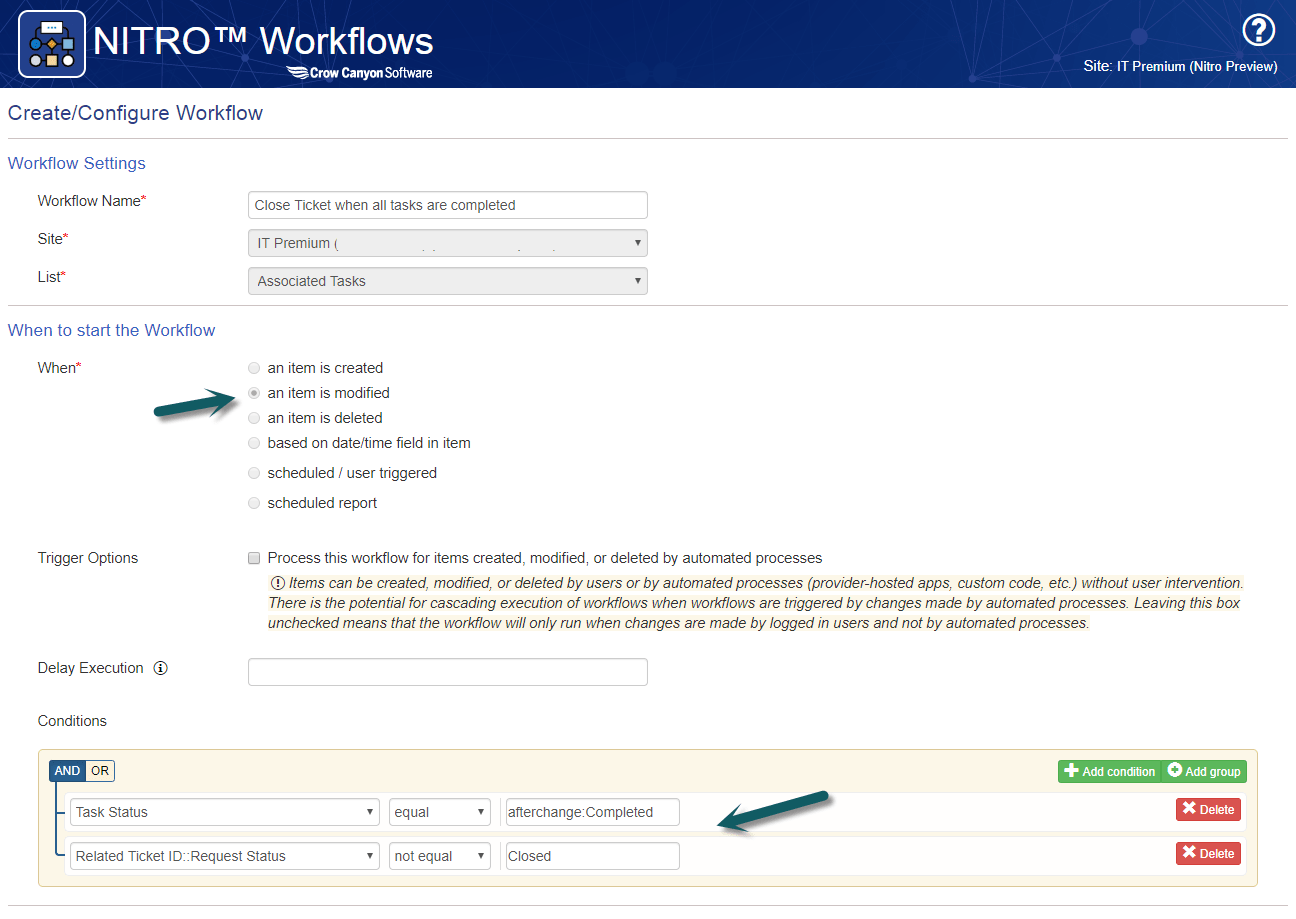
Task: Click the 'Conditions' label
Action: tap(72, 721)
